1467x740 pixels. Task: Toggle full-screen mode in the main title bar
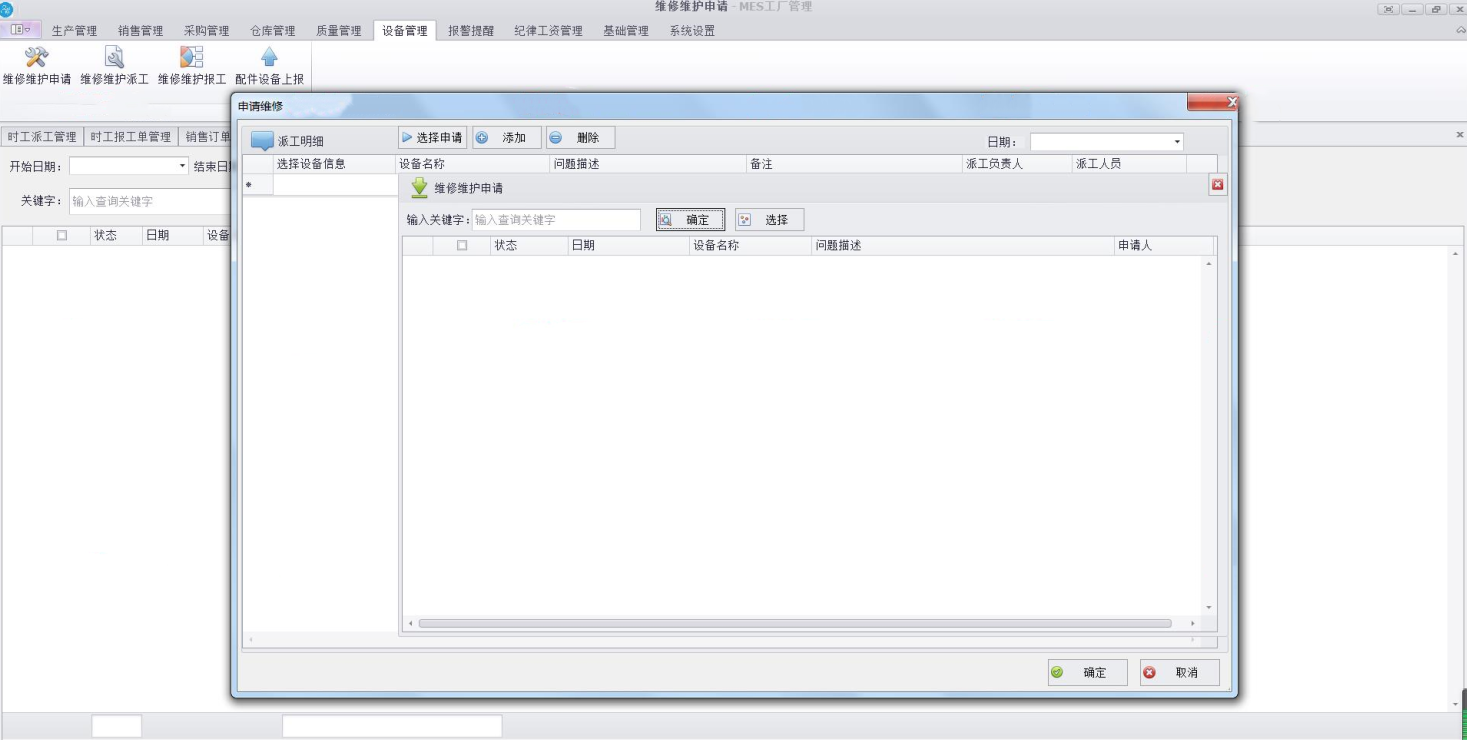1388,9
